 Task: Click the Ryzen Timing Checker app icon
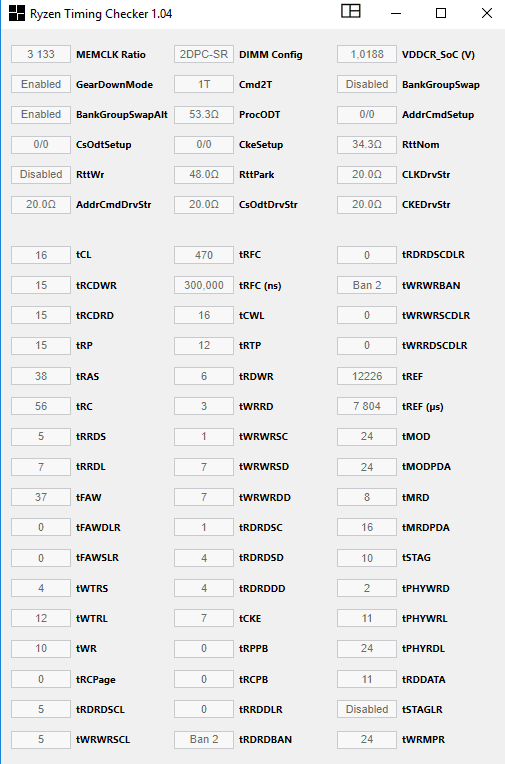17,13
